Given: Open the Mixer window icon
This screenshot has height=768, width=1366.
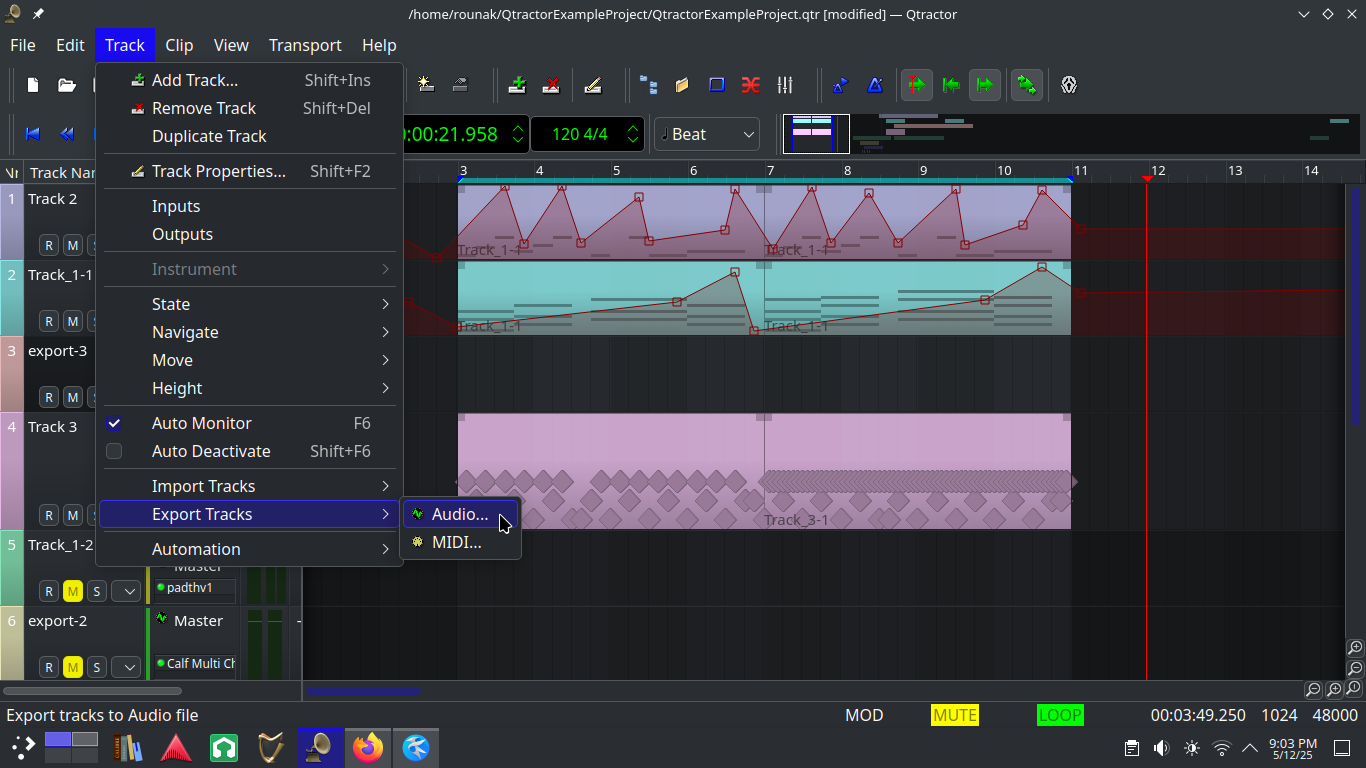Looking at the screenshot, I should [785, 85].
